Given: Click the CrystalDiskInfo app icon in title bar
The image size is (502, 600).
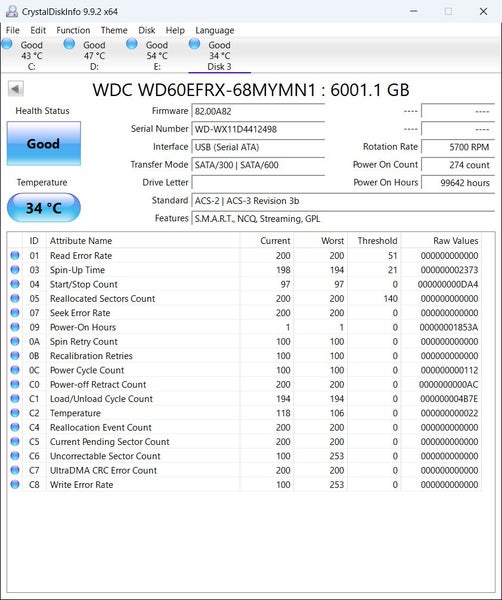Looking at the screenshot, I should tap(11, 11).
